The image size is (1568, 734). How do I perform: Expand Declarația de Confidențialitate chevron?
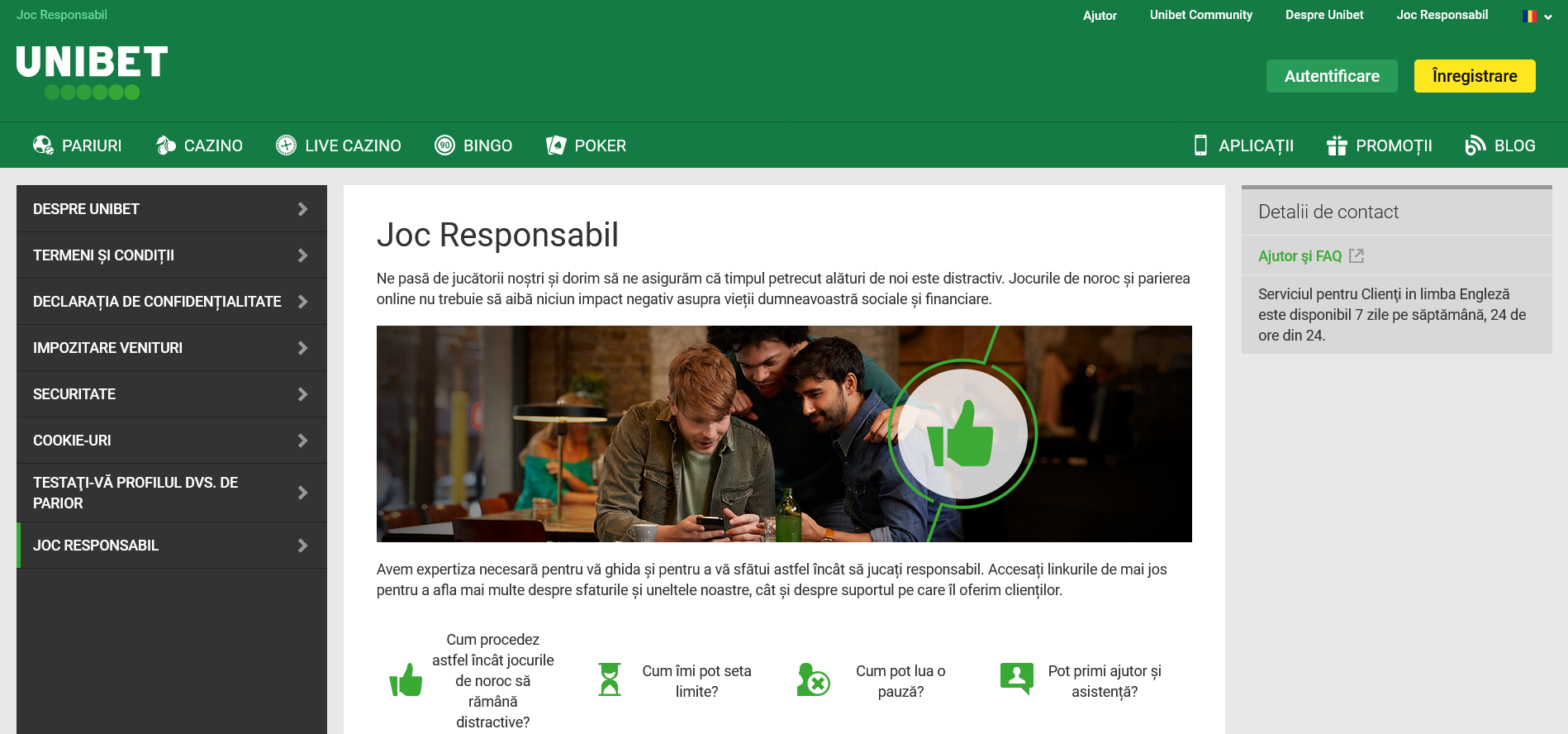pos(302,302)
